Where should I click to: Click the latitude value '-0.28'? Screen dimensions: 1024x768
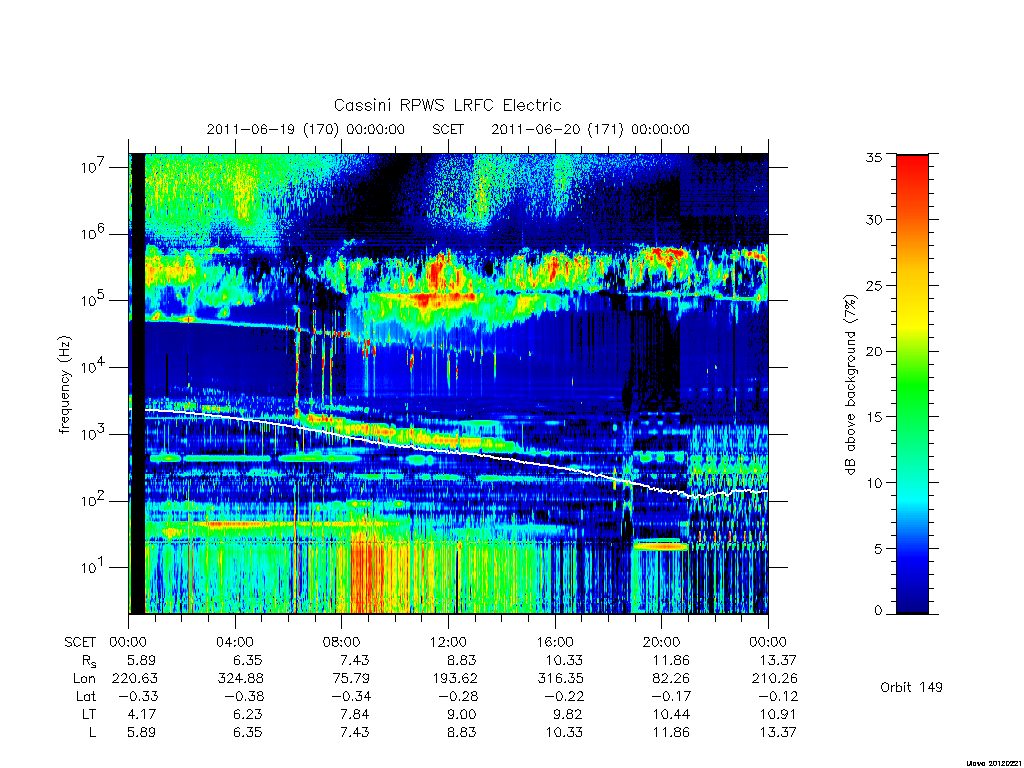coord(458,696)
